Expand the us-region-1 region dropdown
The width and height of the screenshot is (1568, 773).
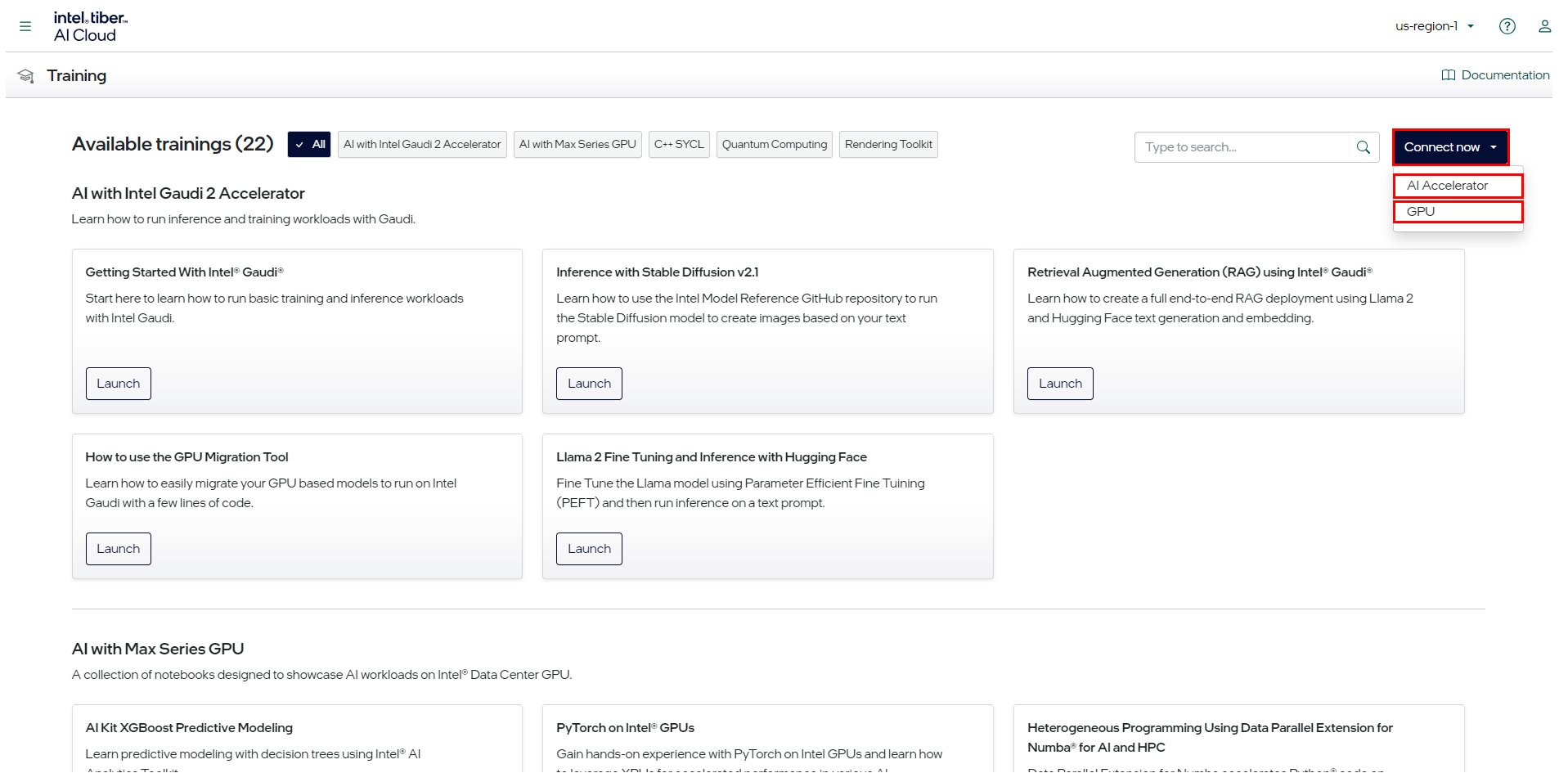point(1435,26)
